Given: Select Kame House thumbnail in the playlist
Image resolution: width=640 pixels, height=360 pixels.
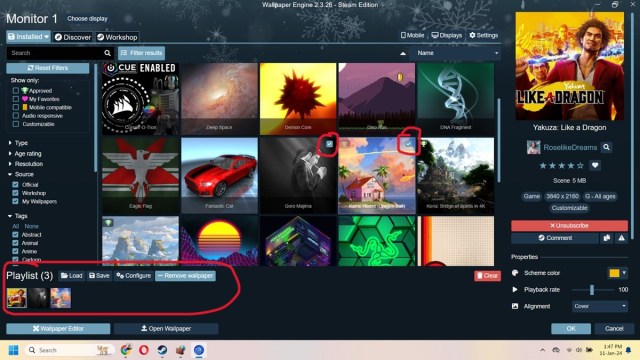Looking at the screenshot, I should [x=60, y=298].
